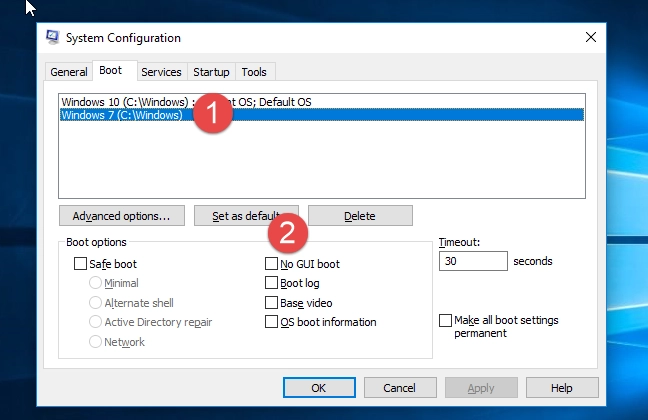The image size is (648, 420).
Task: Go to the Startup tab
Action: [x=211, y=72]
